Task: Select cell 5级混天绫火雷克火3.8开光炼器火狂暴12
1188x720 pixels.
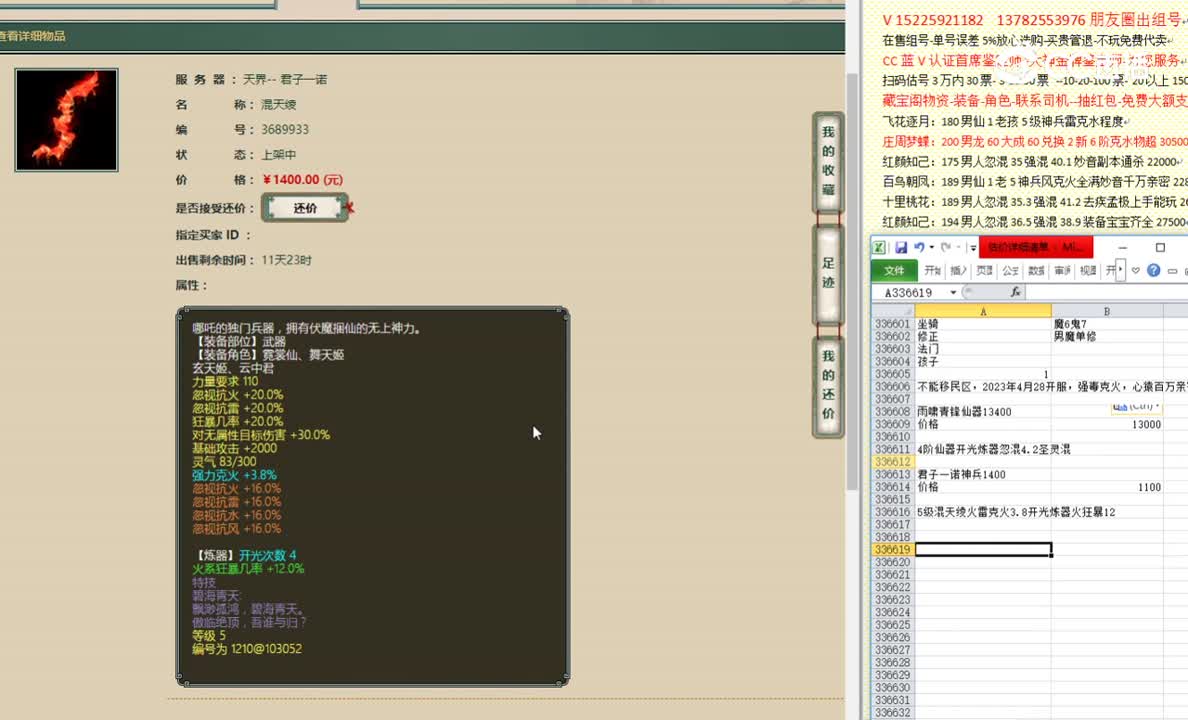Action: [x=983, y=512]
